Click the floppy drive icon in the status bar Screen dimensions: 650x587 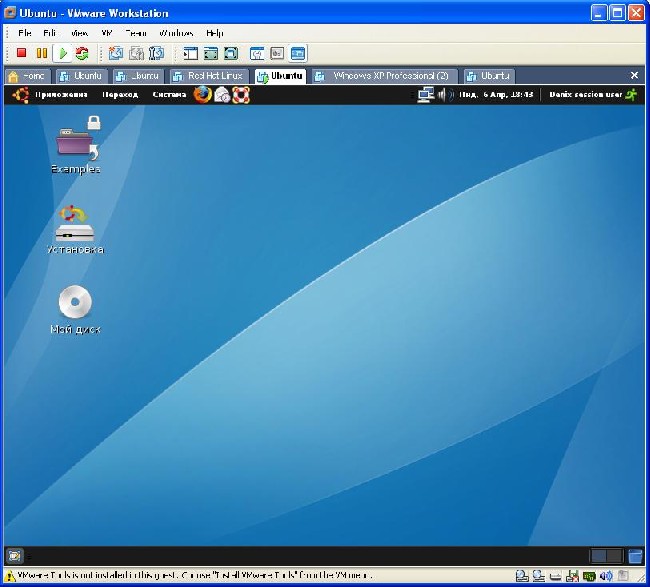tap(555, 576)
